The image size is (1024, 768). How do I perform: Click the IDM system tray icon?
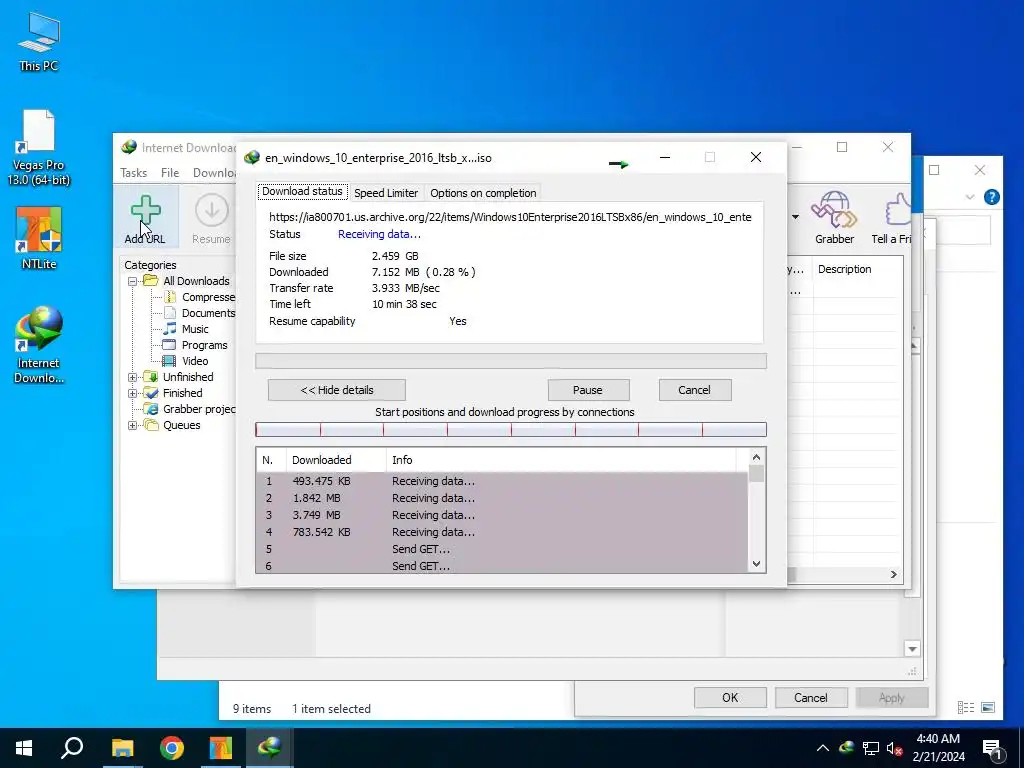coord(847,748)
